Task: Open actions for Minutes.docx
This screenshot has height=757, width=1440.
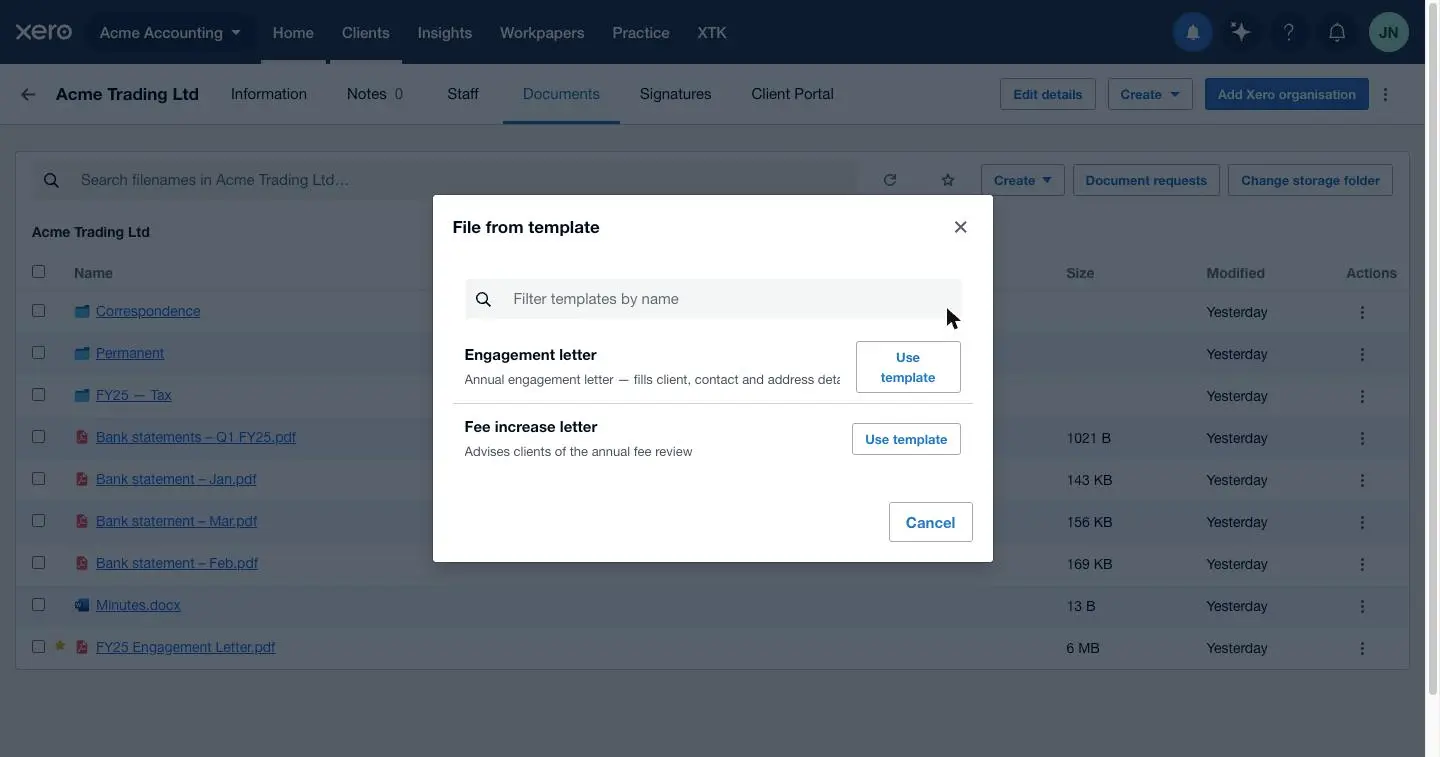Action: point(1362,606)
